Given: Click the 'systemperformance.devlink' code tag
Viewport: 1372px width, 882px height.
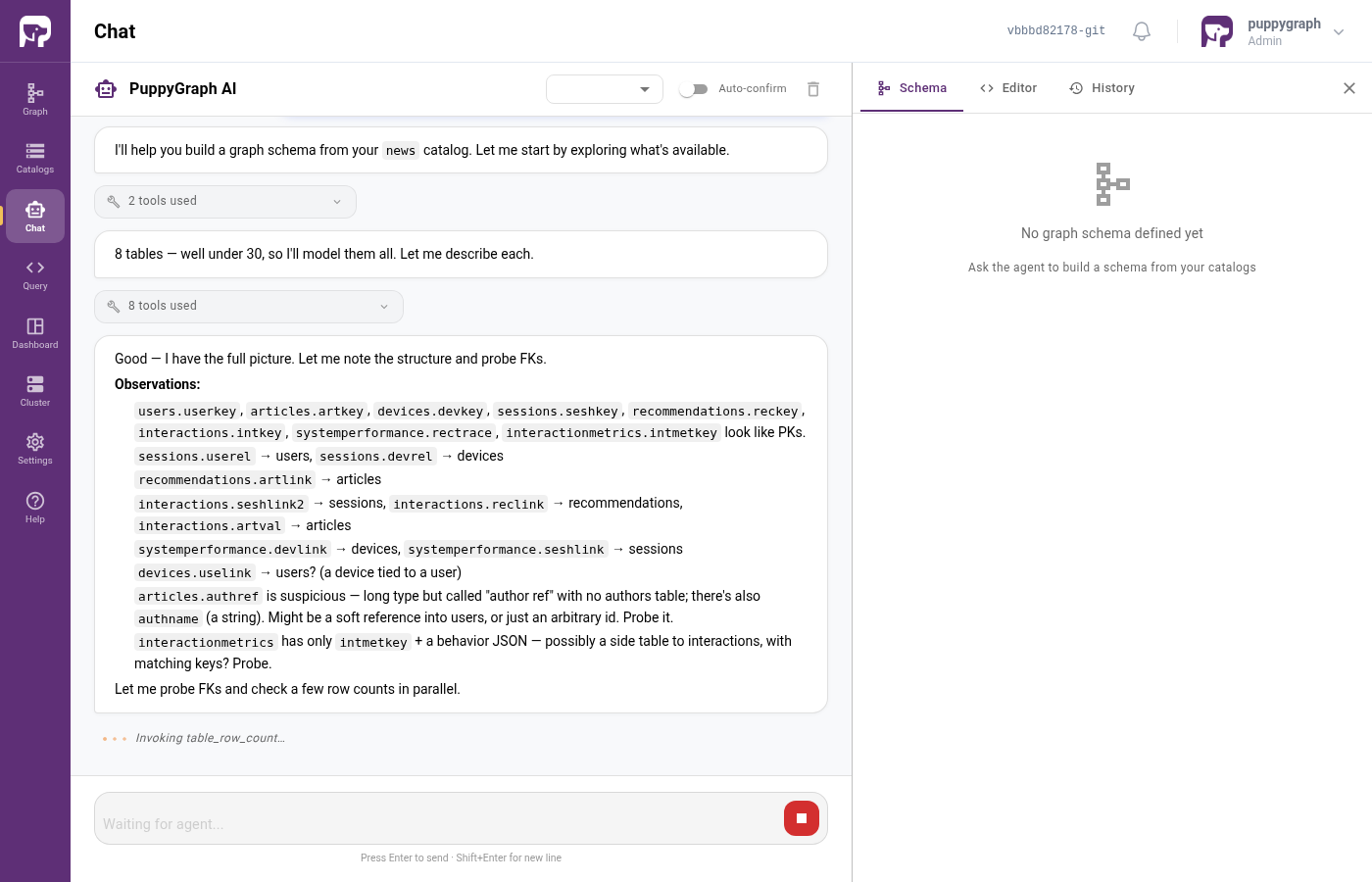Looking at the screenshot, I should click(x=233, y=550).
